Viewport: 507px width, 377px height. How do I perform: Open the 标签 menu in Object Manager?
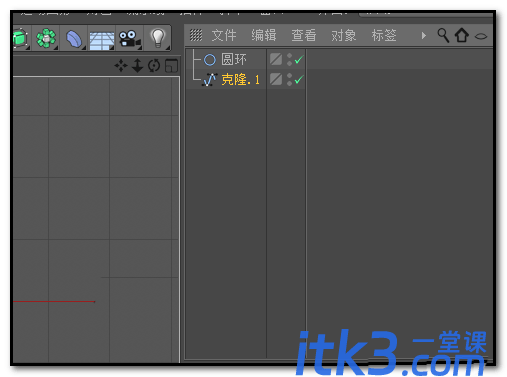pyautogui.click(x=384, y=35)
